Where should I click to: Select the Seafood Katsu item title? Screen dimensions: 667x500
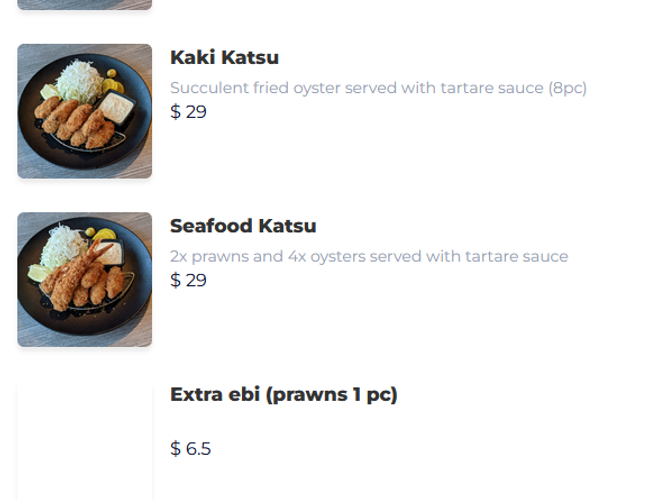coord(243,226)
